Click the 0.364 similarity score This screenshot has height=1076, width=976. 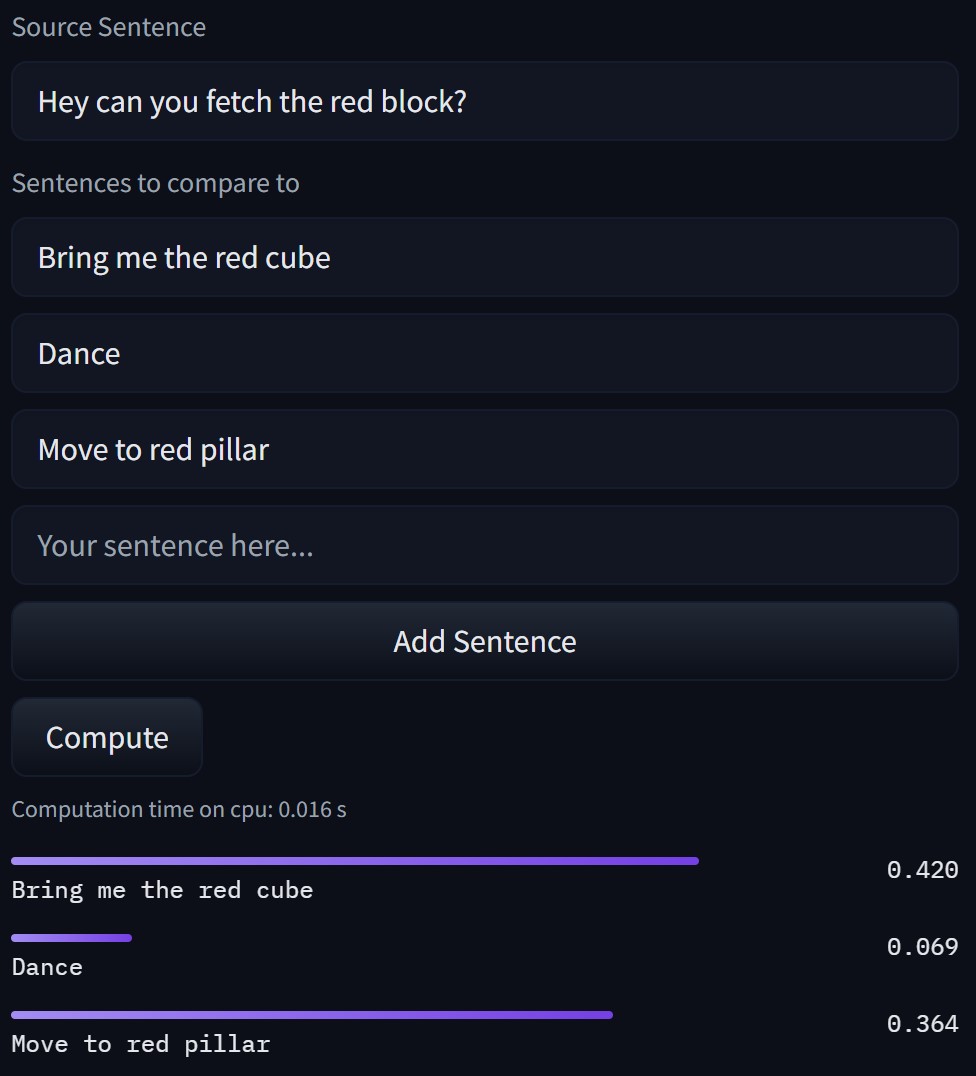(x=922, y=1024)
